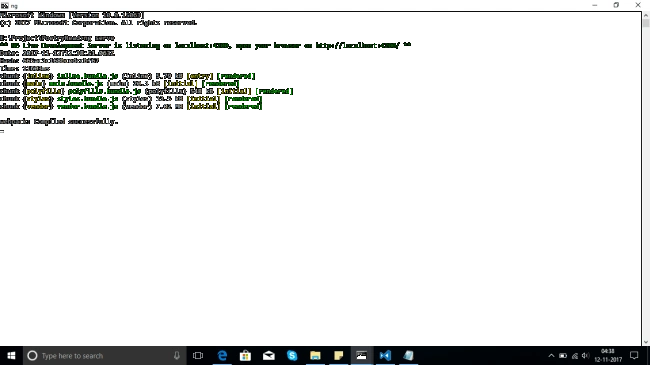Screen dimensions: 650x365
Task: Open Sticky Notes from the taskbar
Action: [338, 355]
